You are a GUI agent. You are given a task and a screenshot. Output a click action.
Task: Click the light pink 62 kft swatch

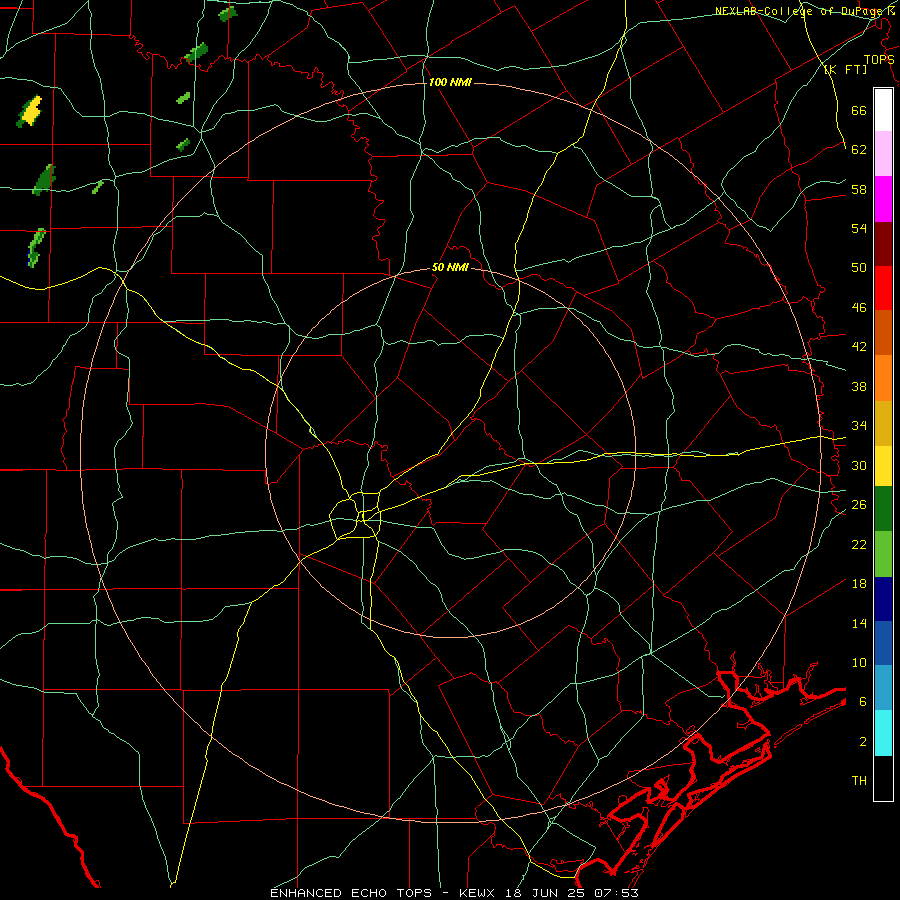tap(883, 154)
